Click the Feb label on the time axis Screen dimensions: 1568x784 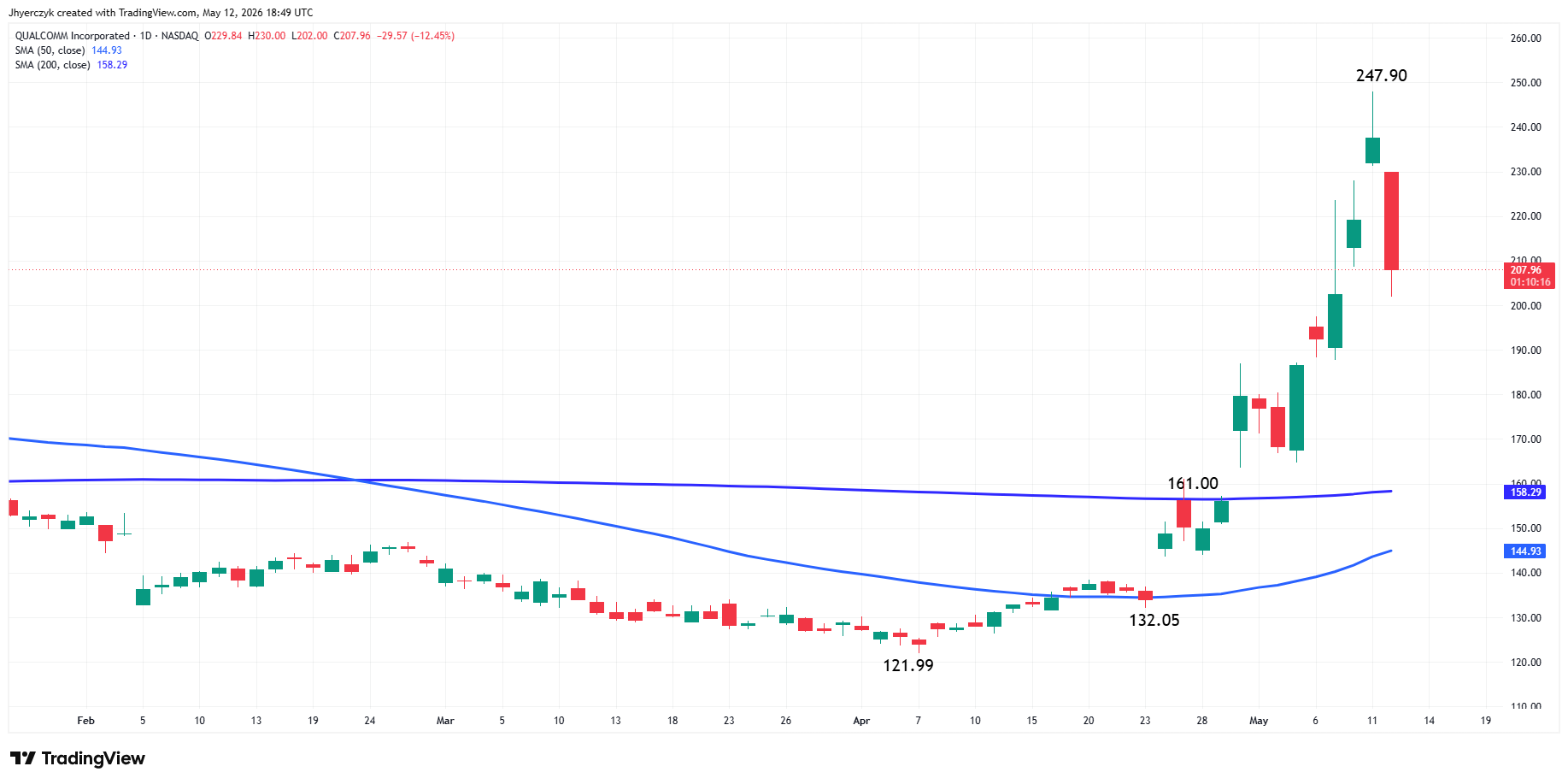pyautogui.click(x=85, y=721)
